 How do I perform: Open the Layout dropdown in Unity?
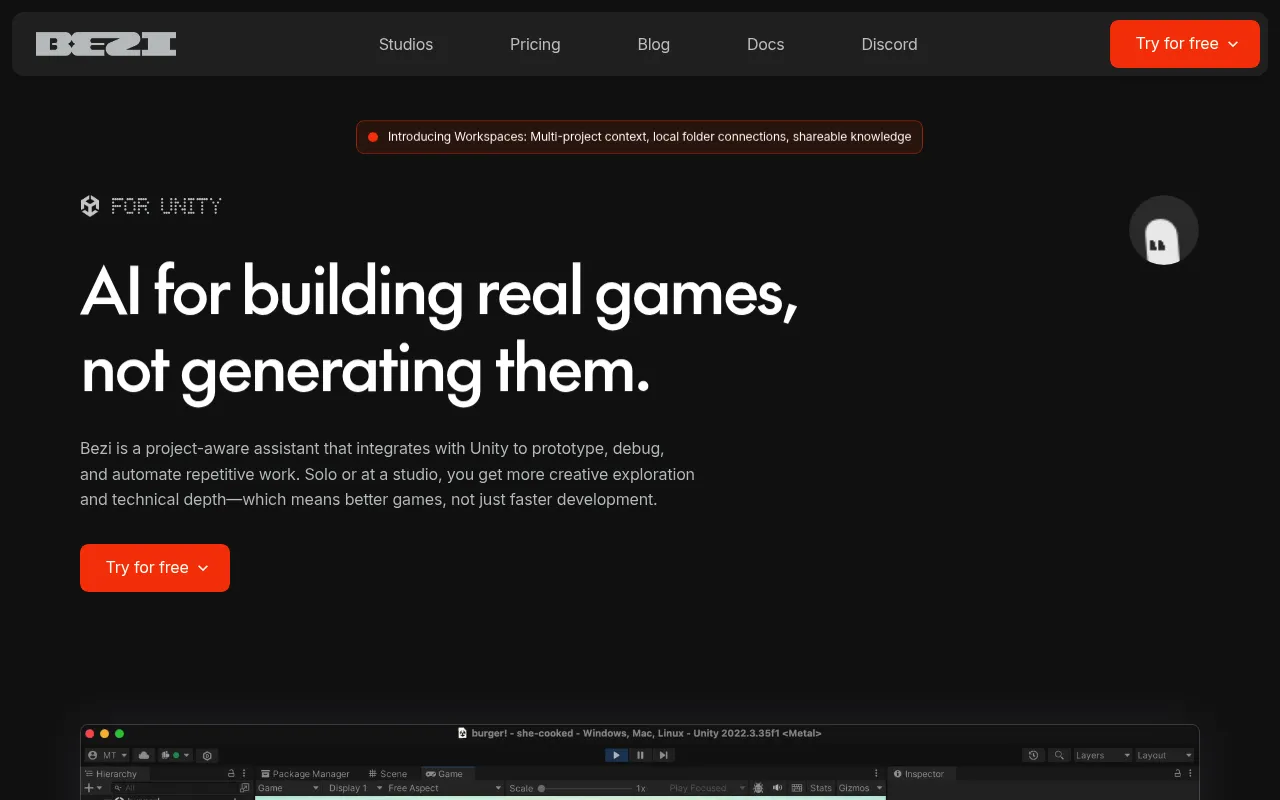[x=1165, y=755]
